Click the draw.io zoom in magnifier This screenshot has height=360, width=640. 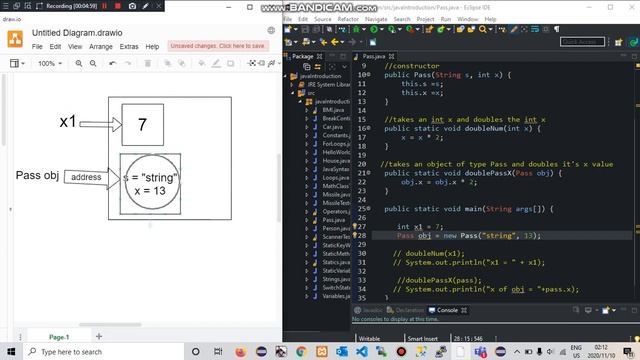tap(79, 63)
